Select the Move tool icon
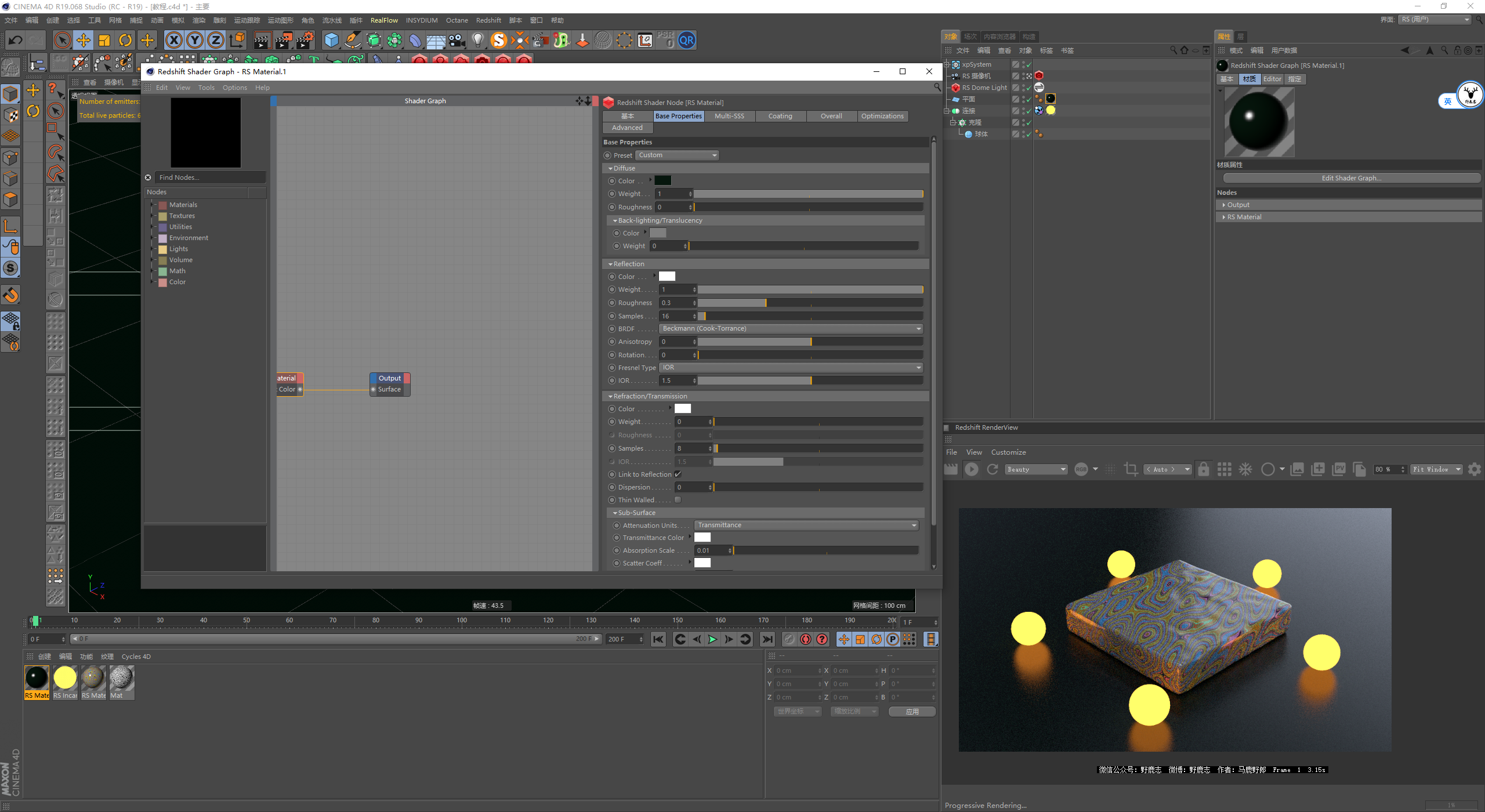This screenshot has width=1485, height=812. coord(84,40)
